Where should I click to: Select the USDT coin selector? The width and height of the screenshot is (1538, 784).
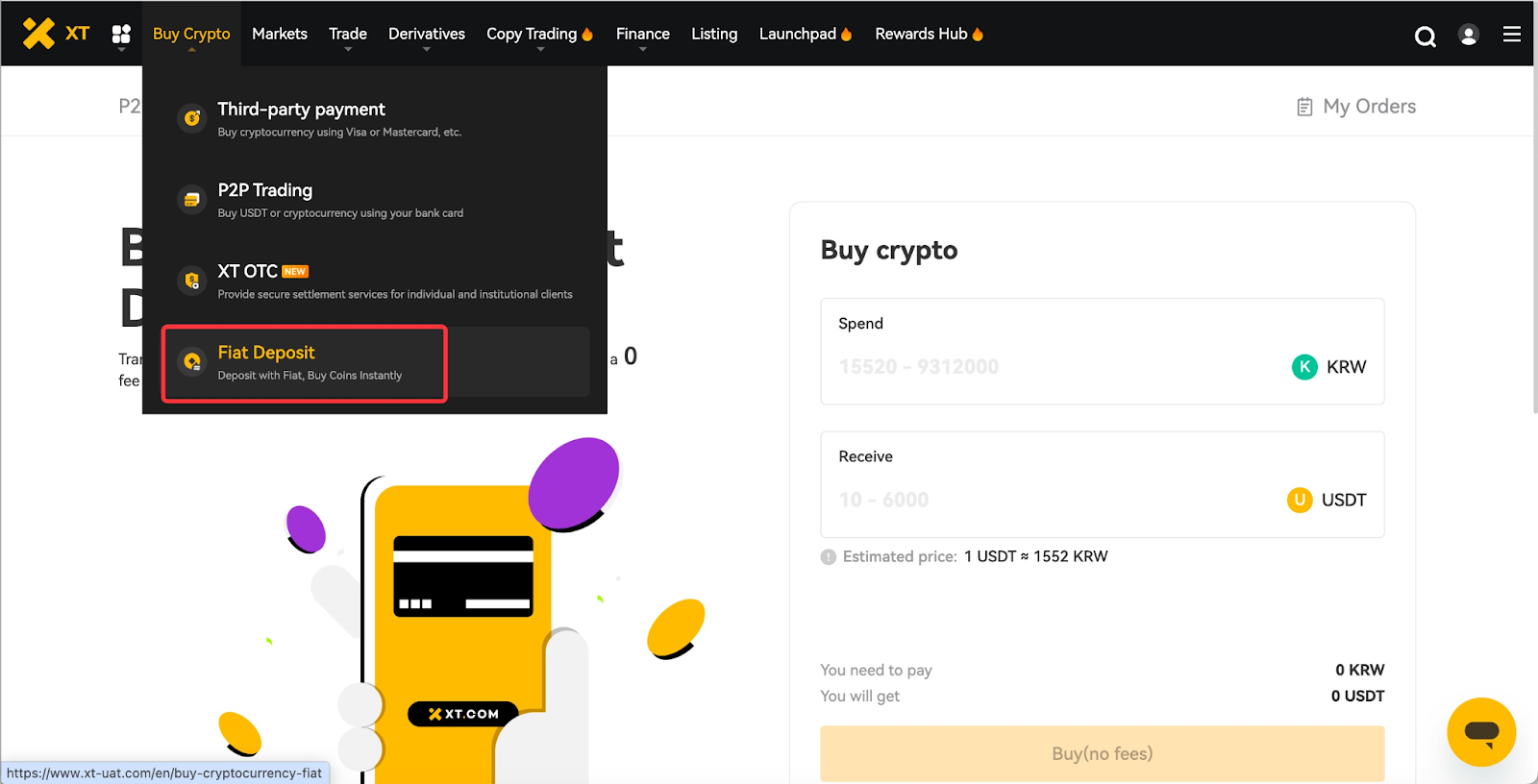(1327, 500)
